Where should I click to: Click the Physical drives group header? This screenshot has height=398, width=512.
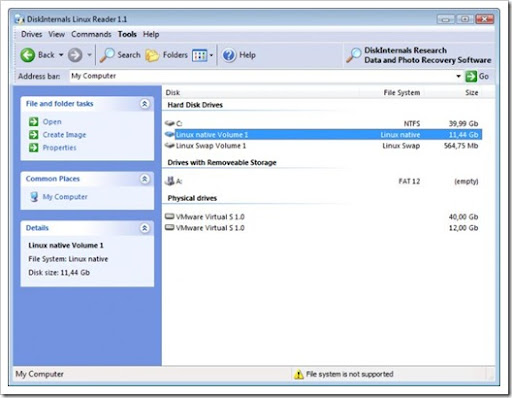(192, 198)
